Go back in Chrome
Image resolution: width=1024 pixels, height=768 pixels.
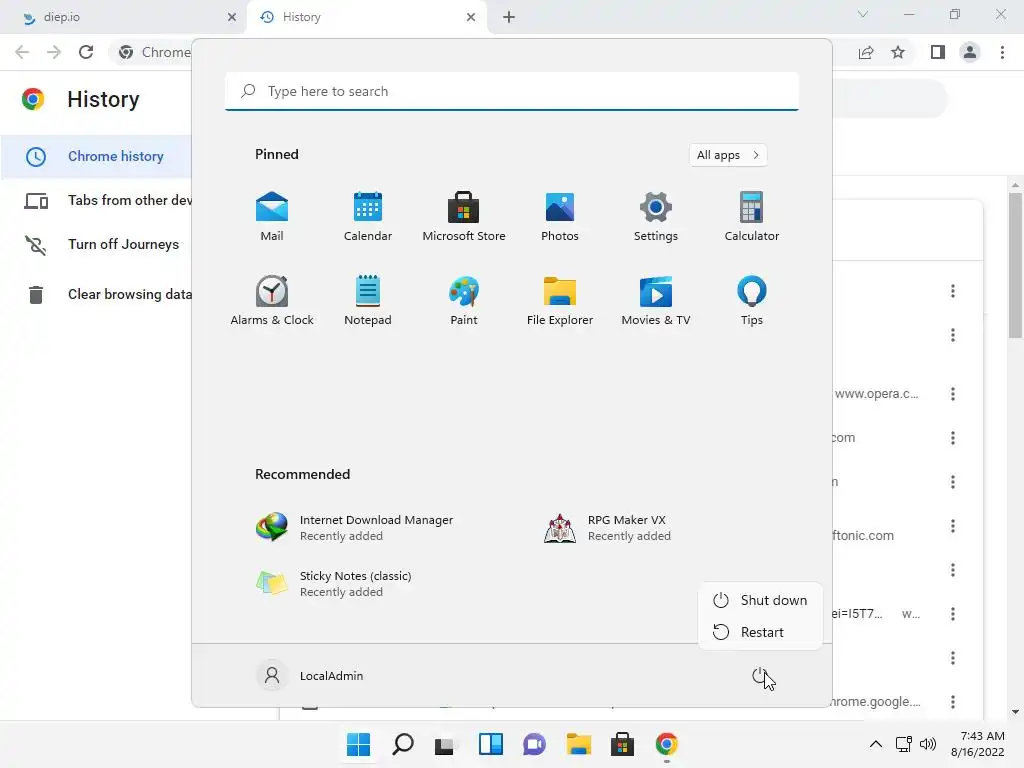tap(22, 52)
